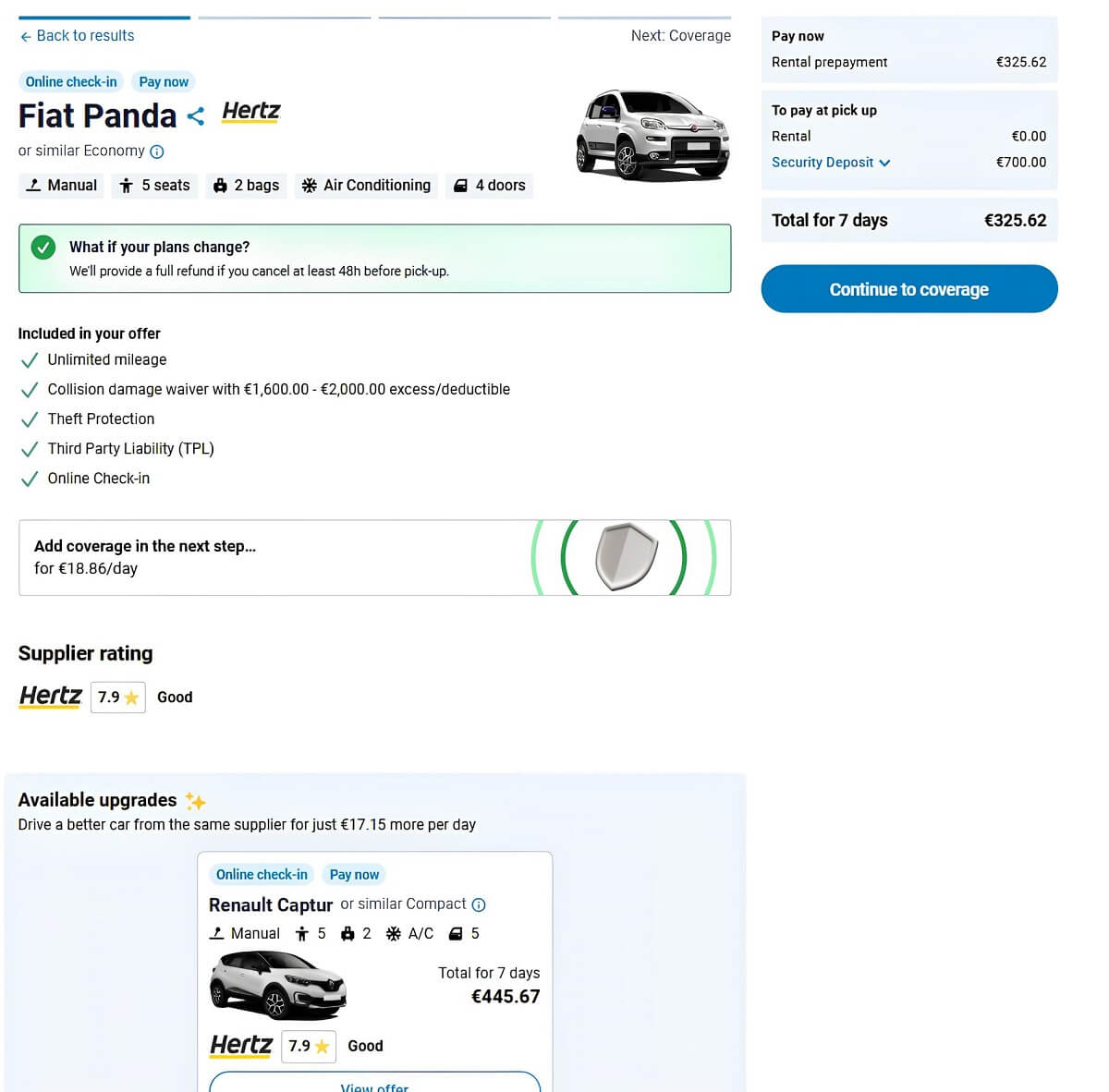Click the Fiat Panda car image
The image size is (1109, 1092).
point(653,135)
